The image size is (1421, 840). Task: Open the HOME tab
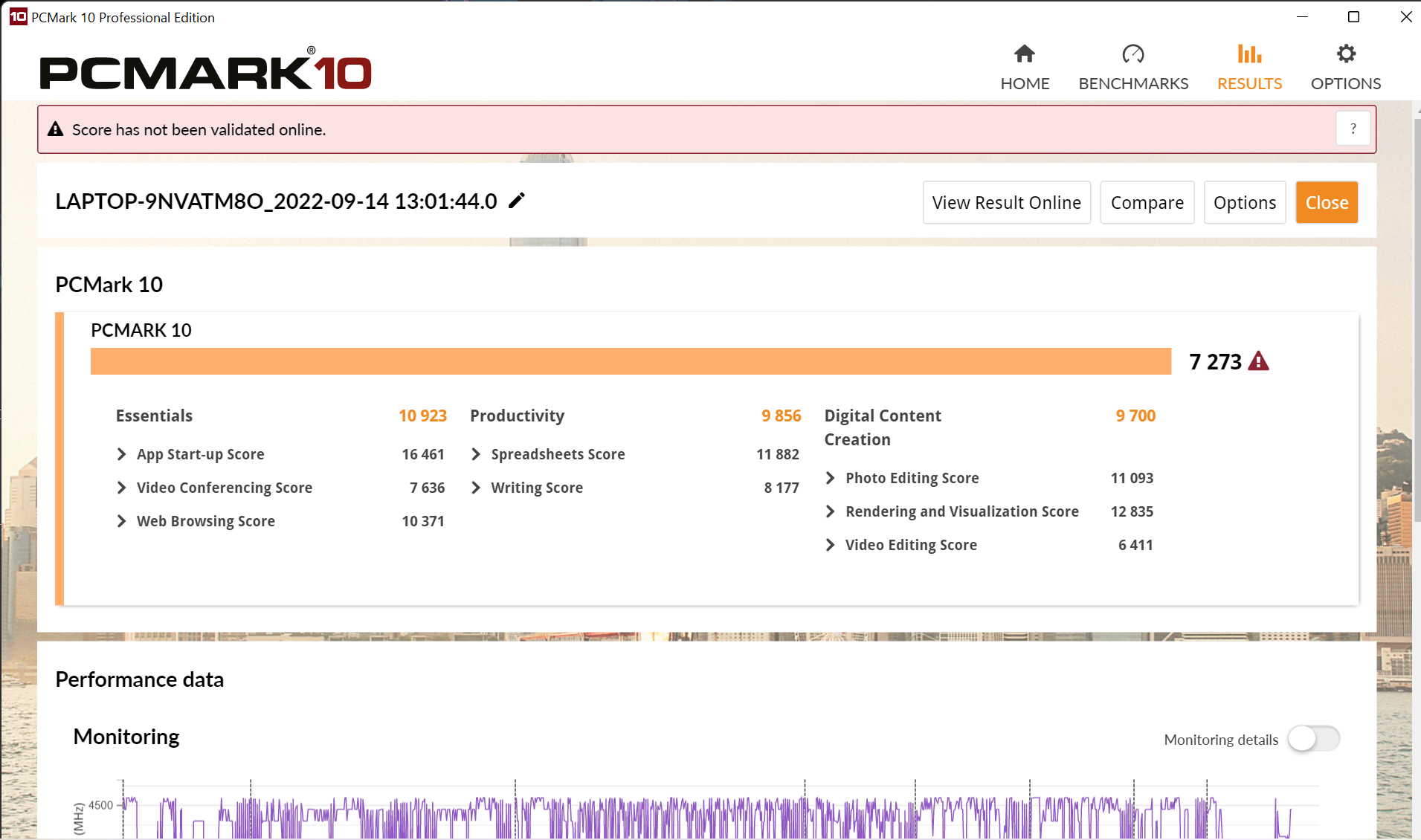click(1025, 67)
